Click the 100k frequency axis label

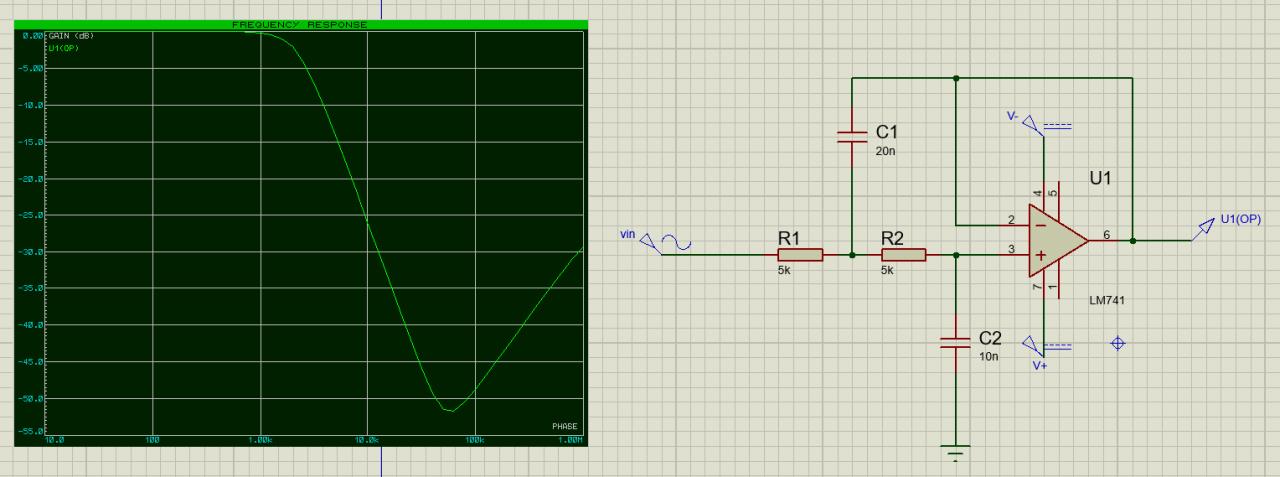(474, 440)
